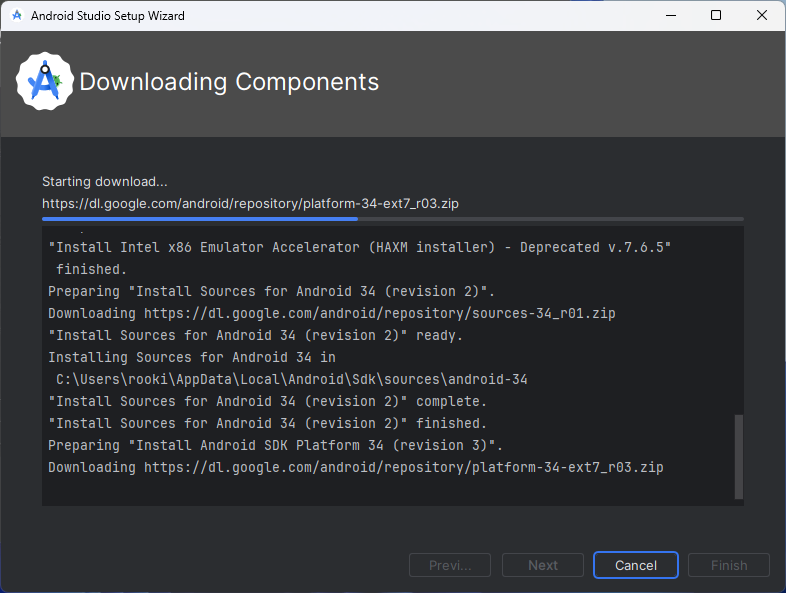Screen dimensions: 786x593
Task: Click the 'Android Studio Setup Wizard' window title
Action: 108,16
